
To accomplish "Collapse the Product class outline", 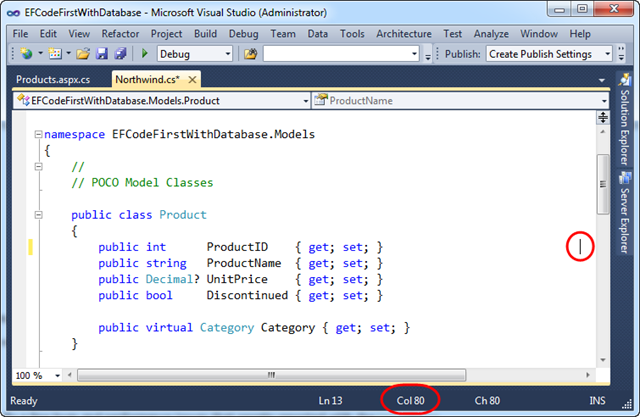I will (38, 215).
